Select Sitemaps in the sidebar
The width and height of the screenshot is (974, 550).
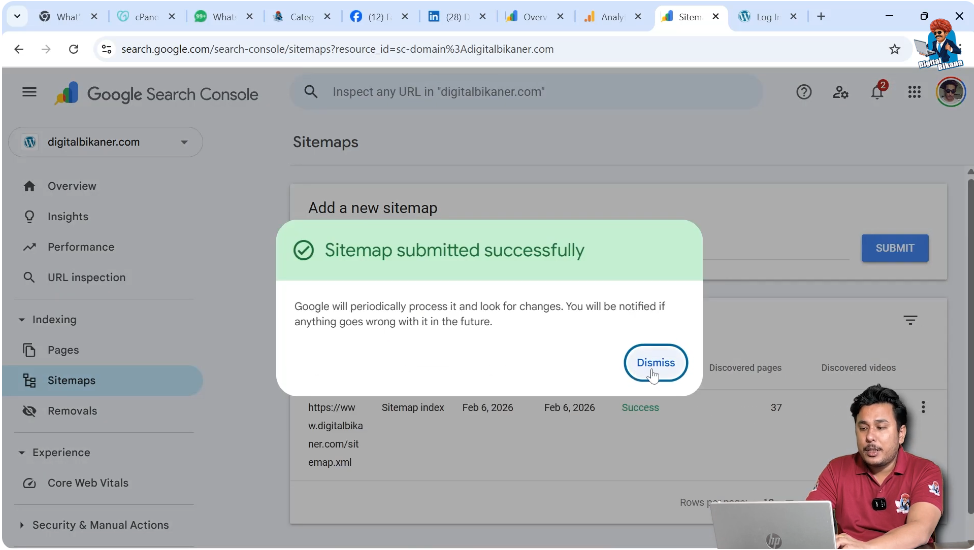102,380
